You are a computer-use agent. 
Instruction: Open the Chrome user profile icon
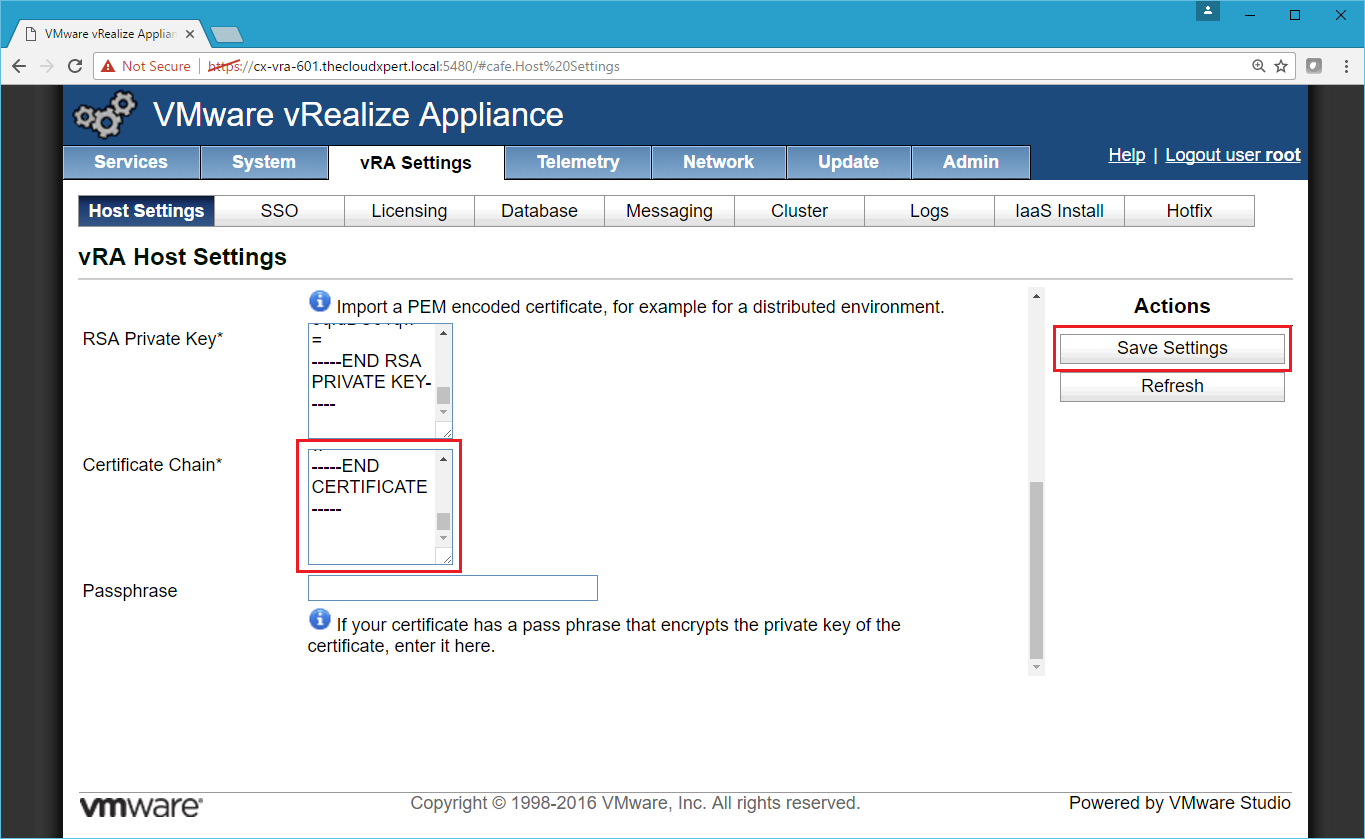1209,12
